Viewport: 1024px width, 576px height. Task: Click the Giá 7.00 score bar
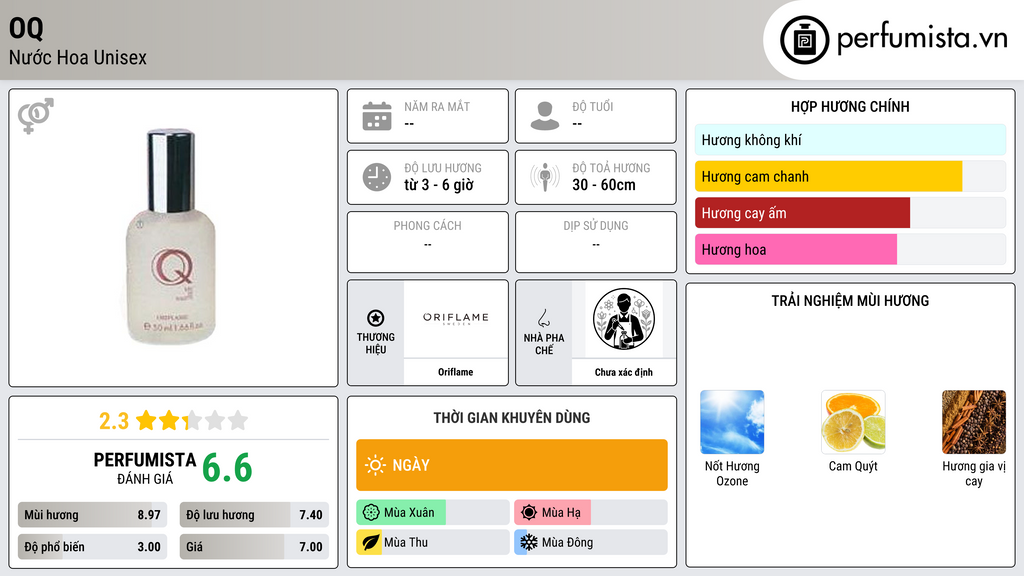click(x=254, y=547)
